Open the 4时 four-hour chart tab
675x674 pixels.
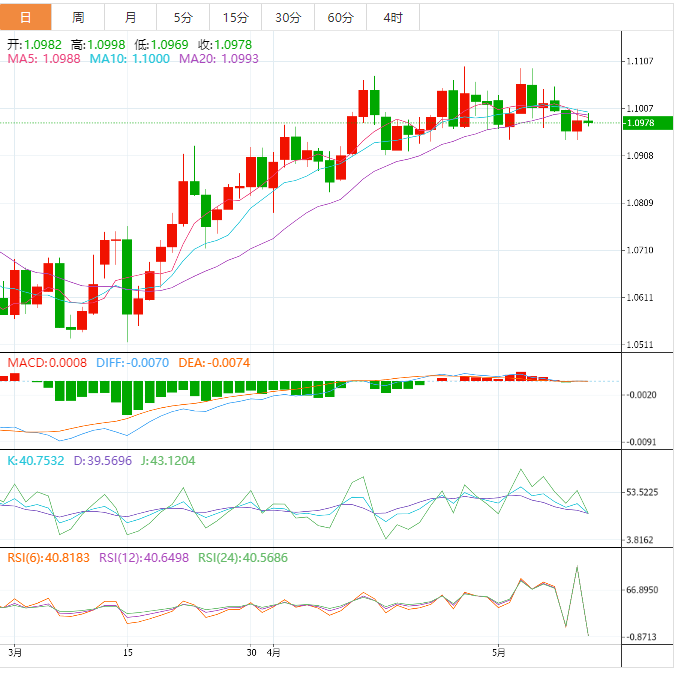393,17
